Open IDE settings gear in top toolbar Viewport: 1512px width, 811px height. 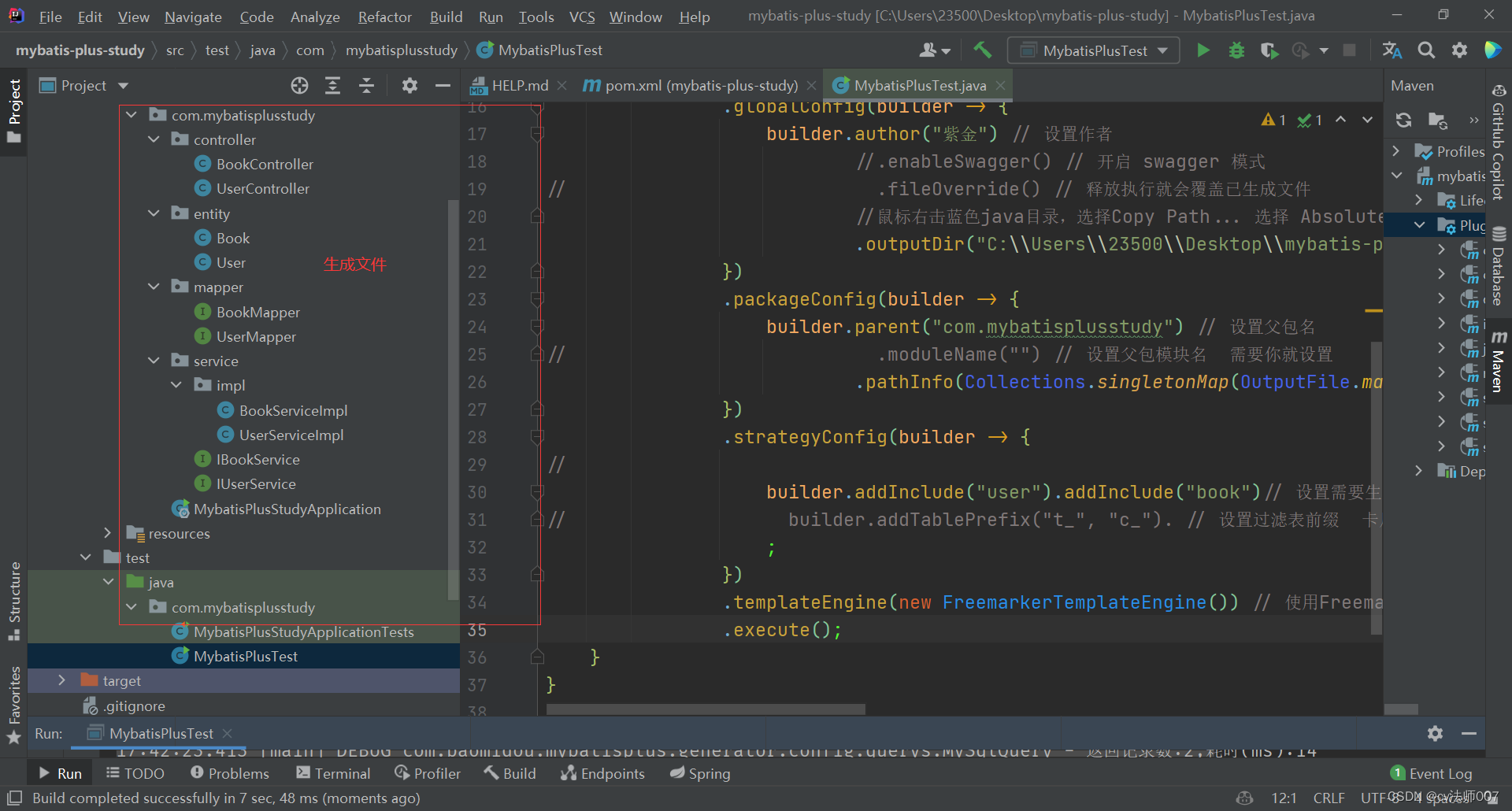click(x=1459, y=50)
